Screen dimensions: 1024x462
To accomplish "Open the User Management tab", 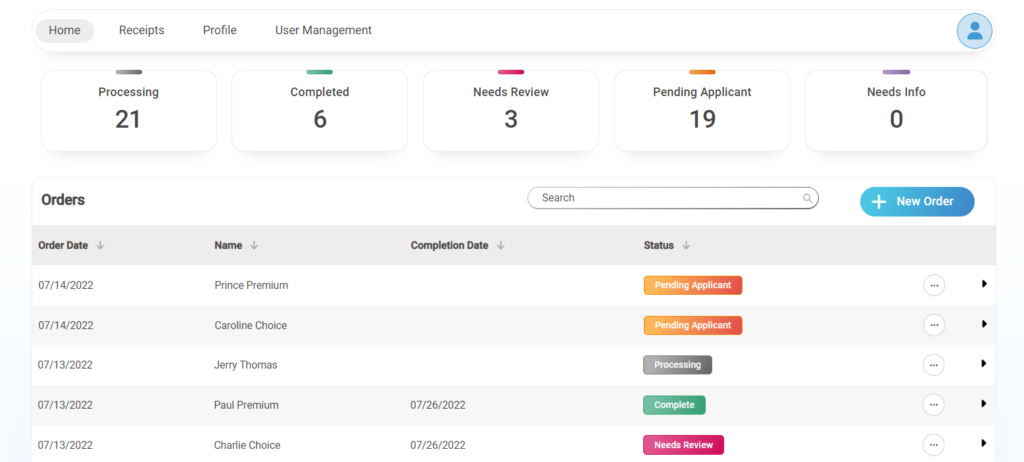I will tap(323, 31).
